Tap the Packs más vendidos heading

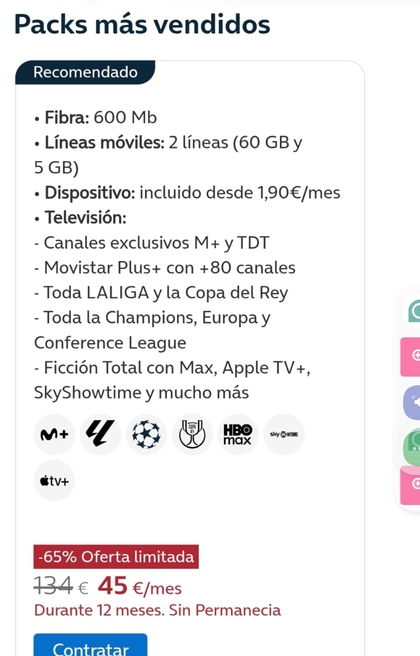coord(142,24)
